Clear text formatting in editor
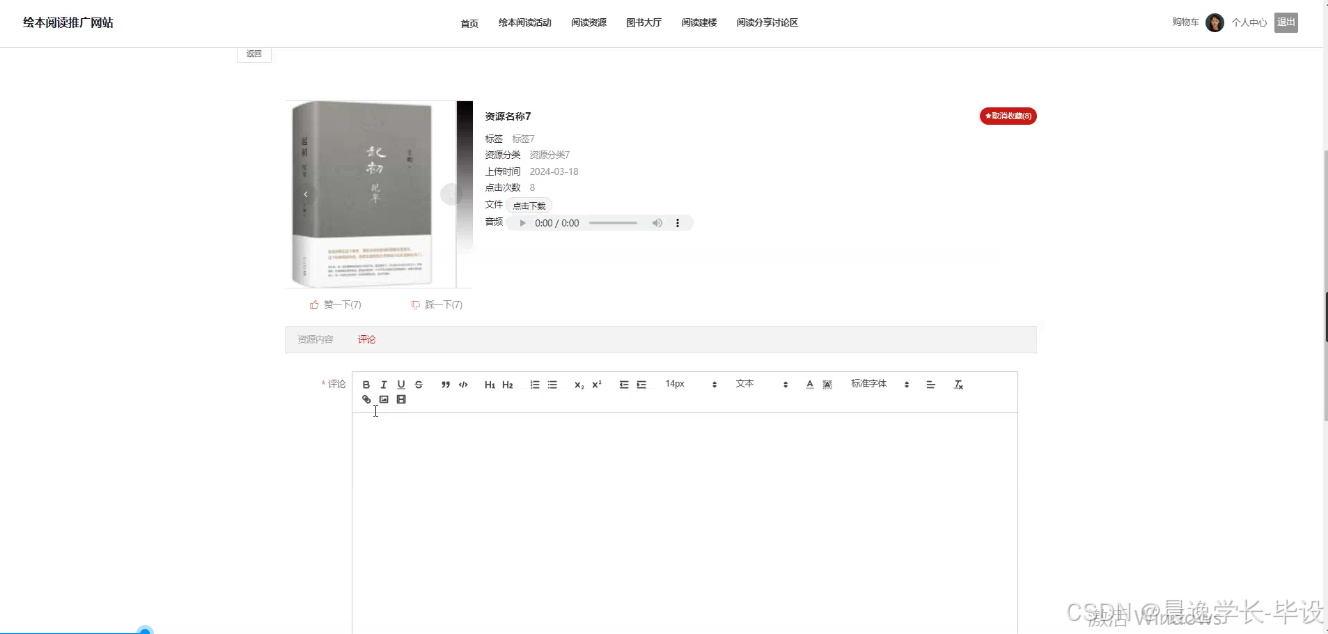 coord(958,384)
